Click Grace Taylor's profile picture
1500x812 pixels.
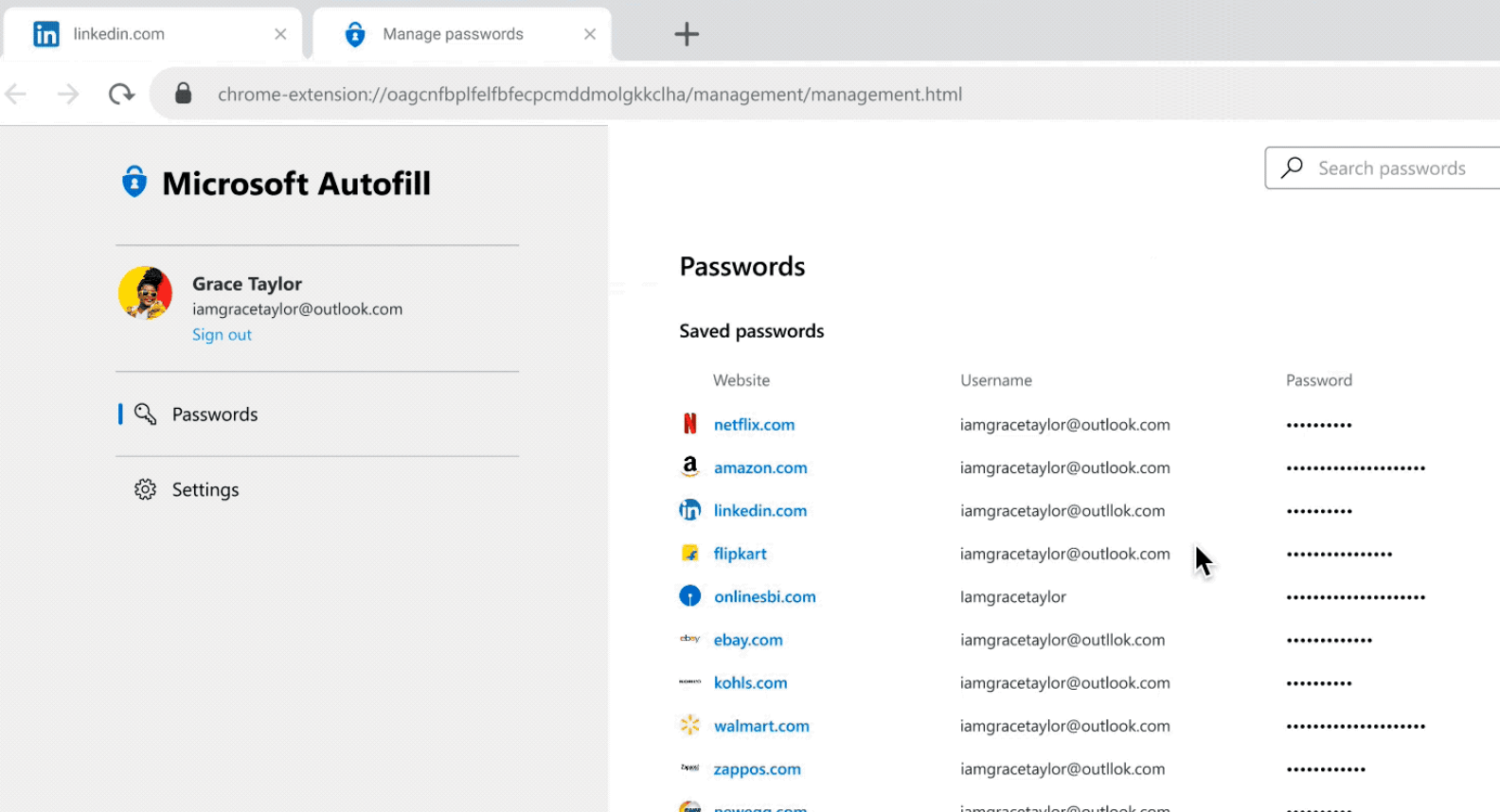coord(145,292)
